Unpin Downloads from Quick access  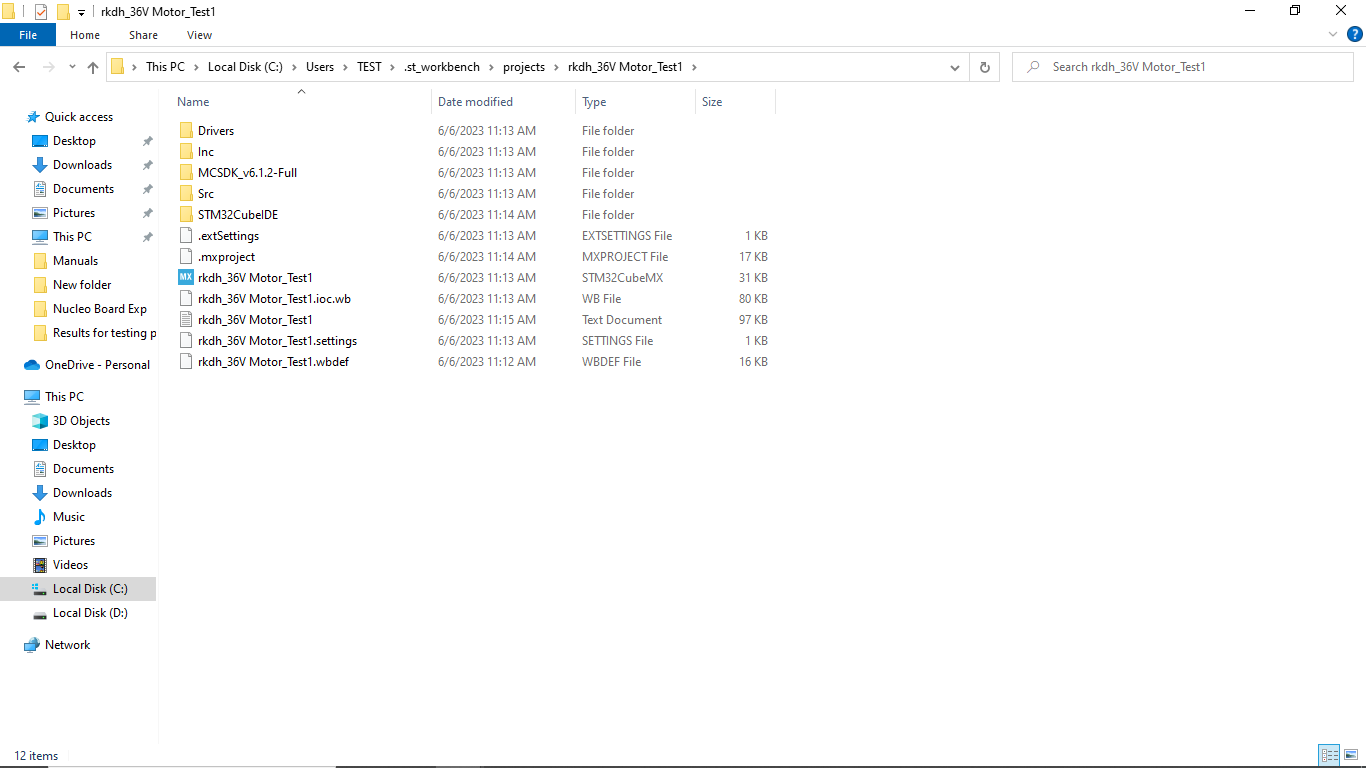pos(147,164)
